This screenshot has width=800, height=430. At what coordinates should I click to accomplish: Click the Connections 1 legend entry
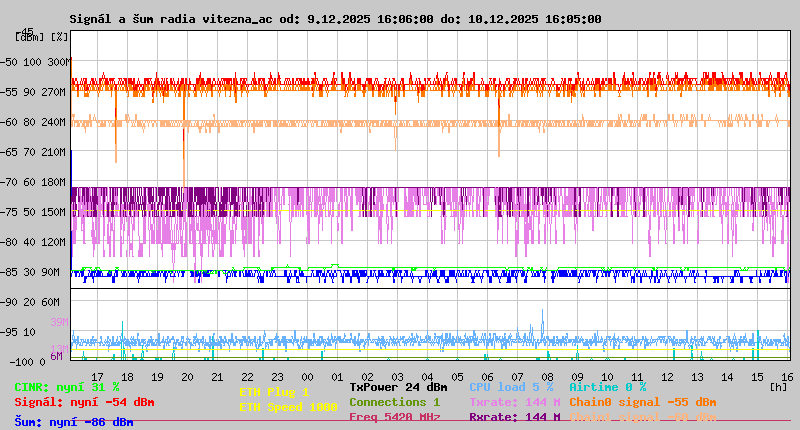[394, 402]
